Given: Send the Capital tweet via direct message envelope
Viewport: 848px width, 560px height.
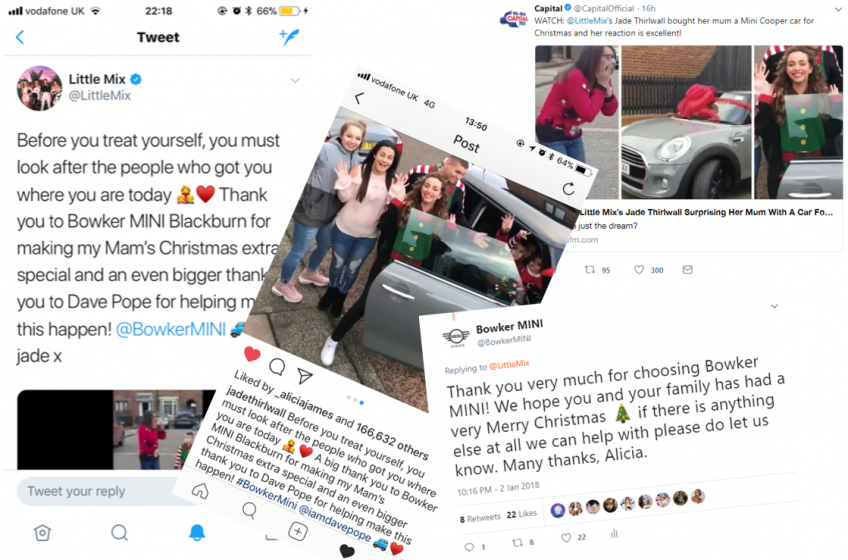Looking at the screenshot, I should click(x=687, y=269).
